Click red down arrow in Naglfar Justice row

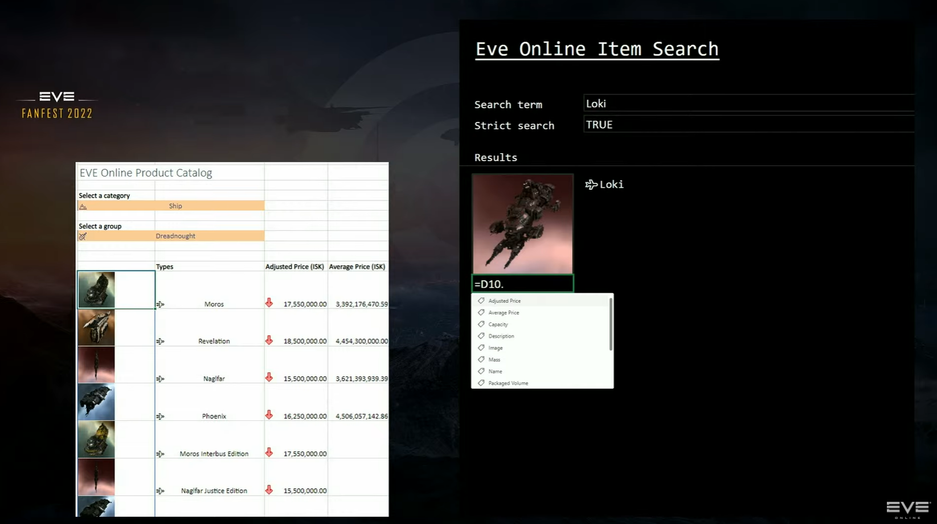pyautogui.click(x=269, y=489)
